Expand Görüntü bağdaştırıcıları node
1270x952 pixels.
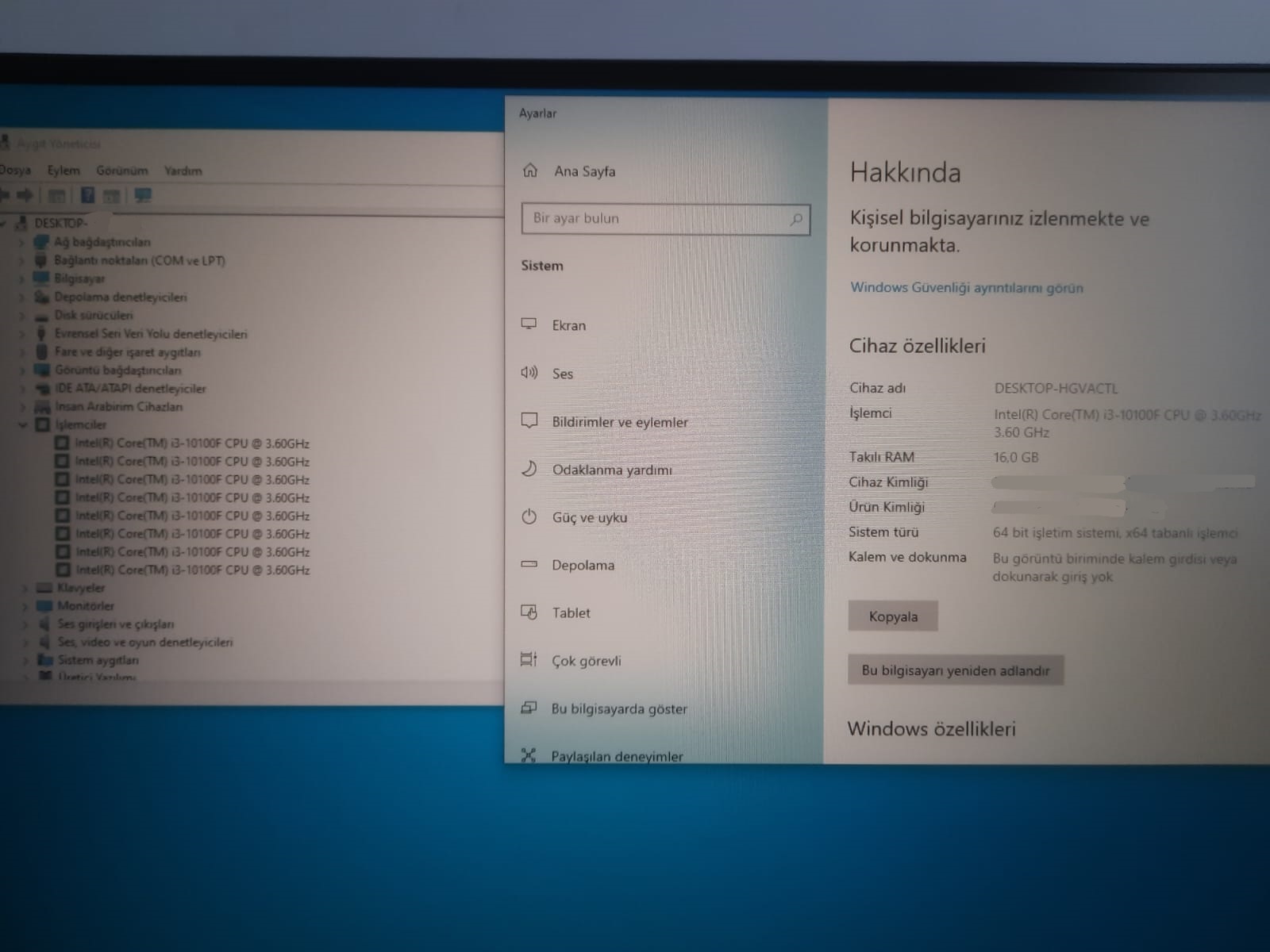23,370
